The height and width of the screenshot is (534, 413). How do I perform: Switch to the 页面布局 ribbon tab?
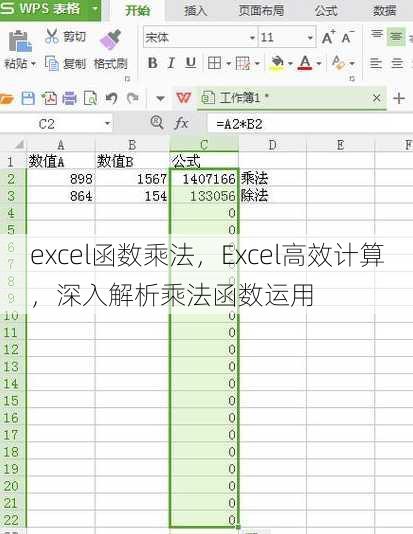(261, 11)
